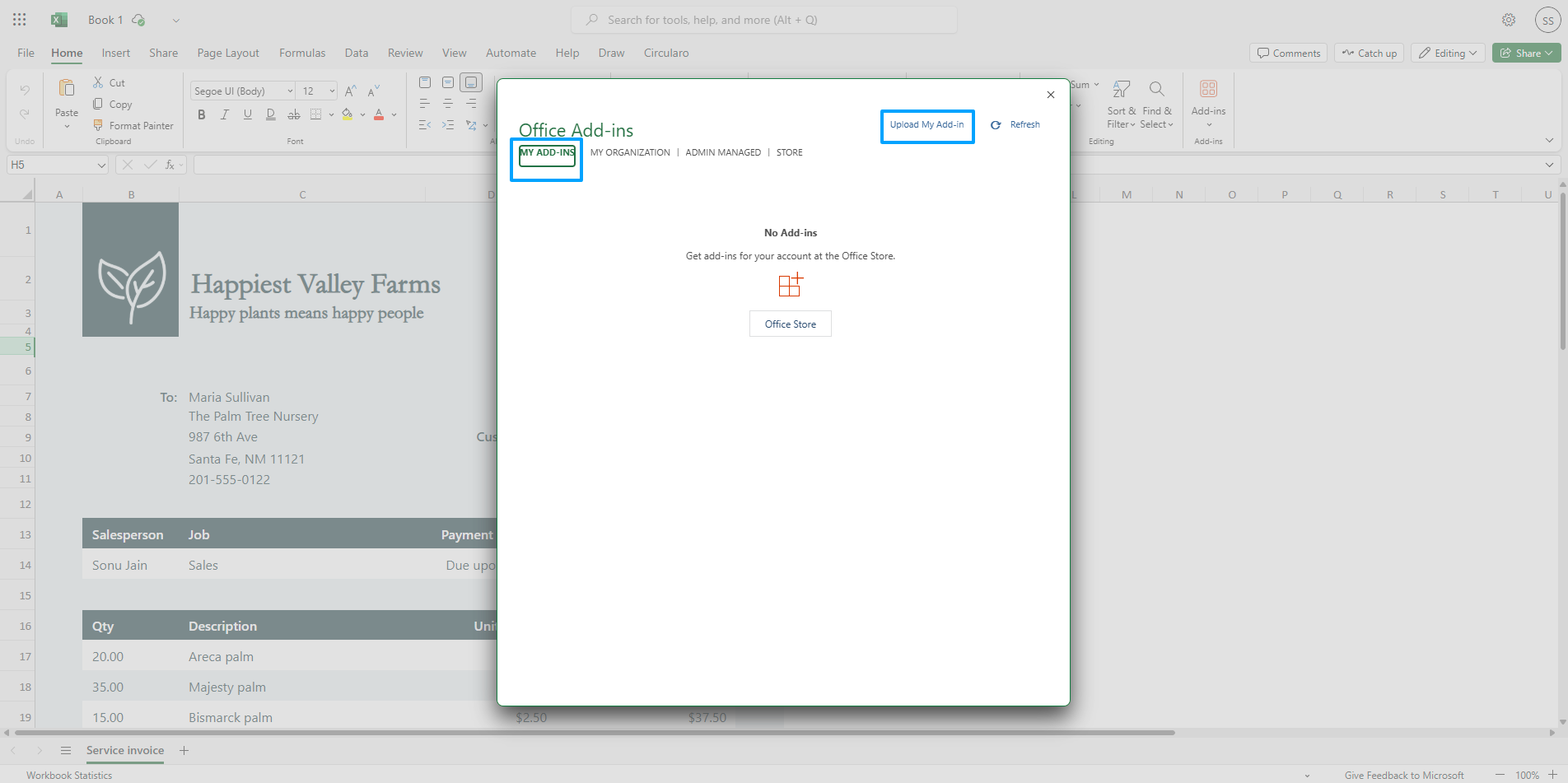Click the Cut scissors icon

[98, 82]
